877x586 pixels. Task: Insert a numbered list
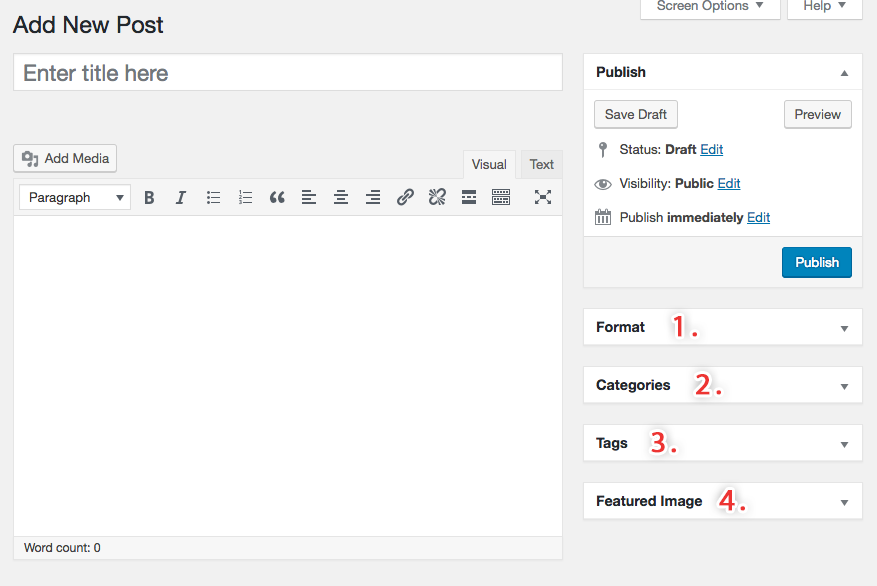coord(245,198)
